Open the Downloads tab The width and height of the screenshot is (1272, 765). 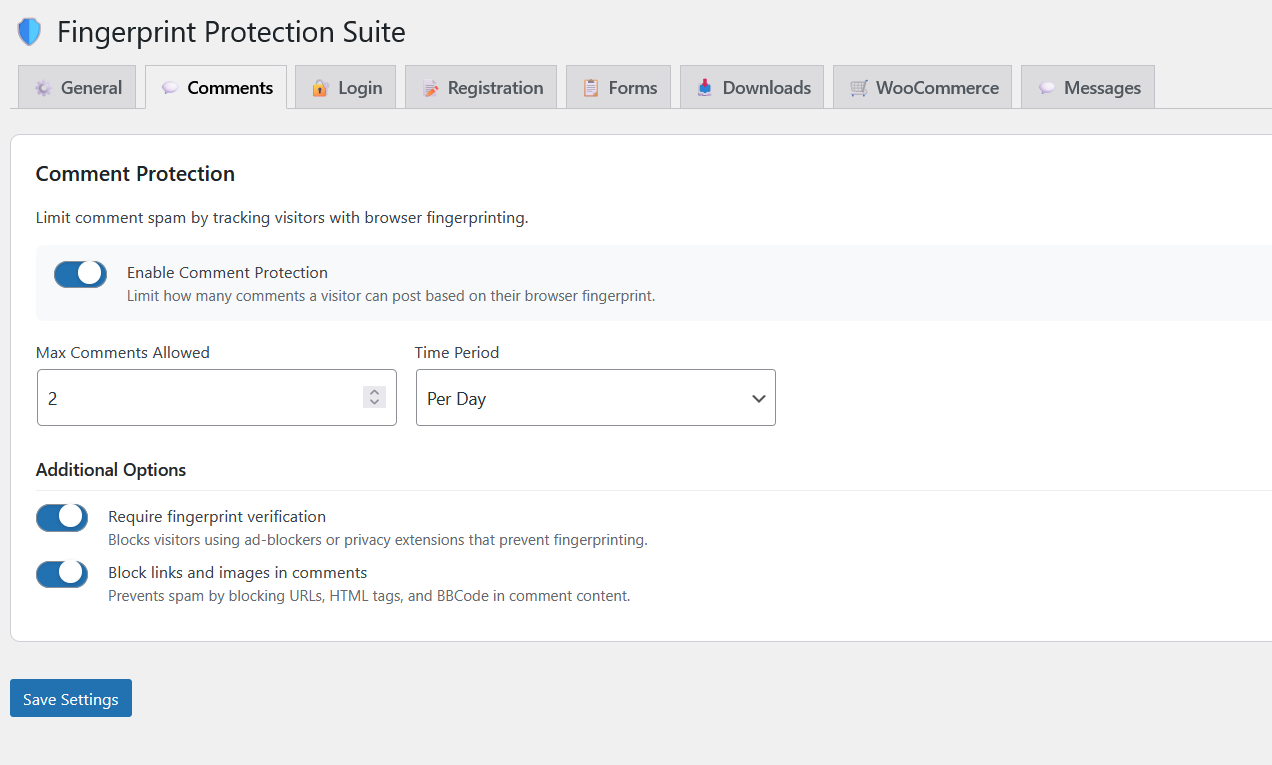point(752,87)
